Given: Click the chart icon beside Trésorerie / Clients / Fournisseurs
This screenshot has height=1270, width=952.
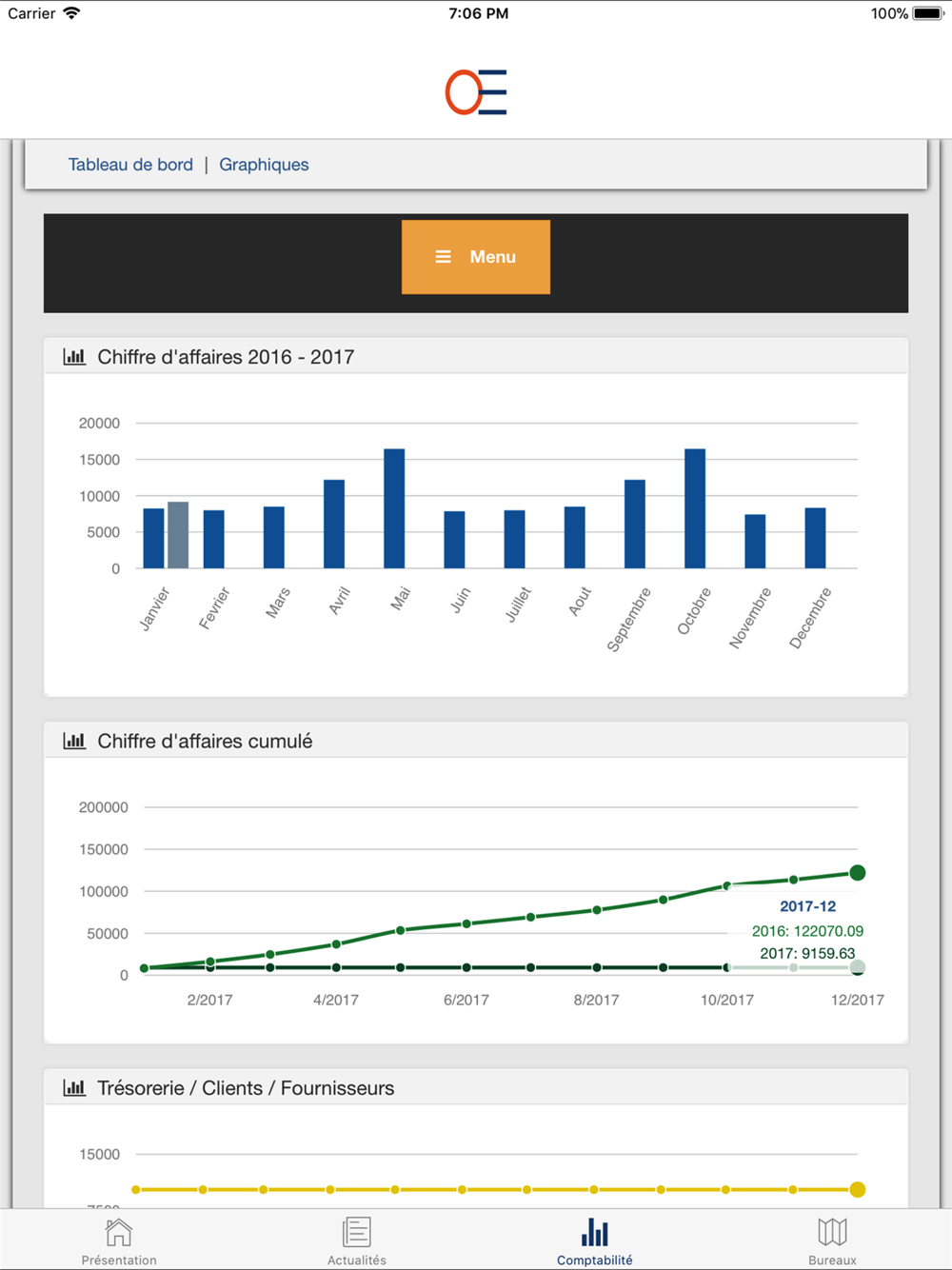Looking at the screenshot, I should click(74, 1087).
